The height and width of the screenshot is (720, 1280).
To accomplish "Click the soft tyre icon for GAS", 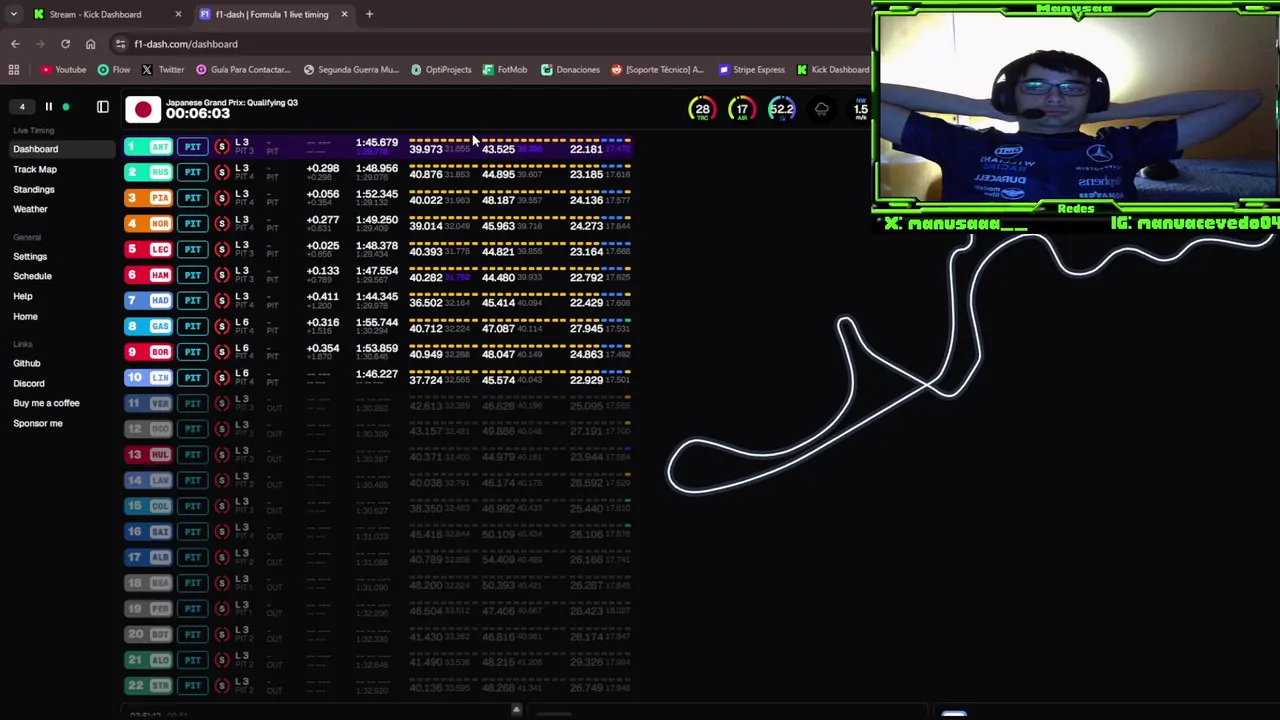I will click(222, 326).
